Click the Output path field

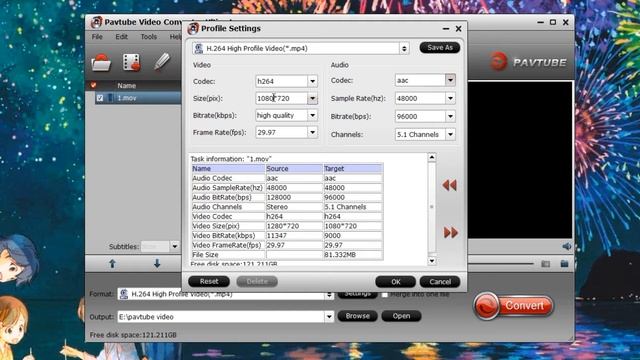221,317
